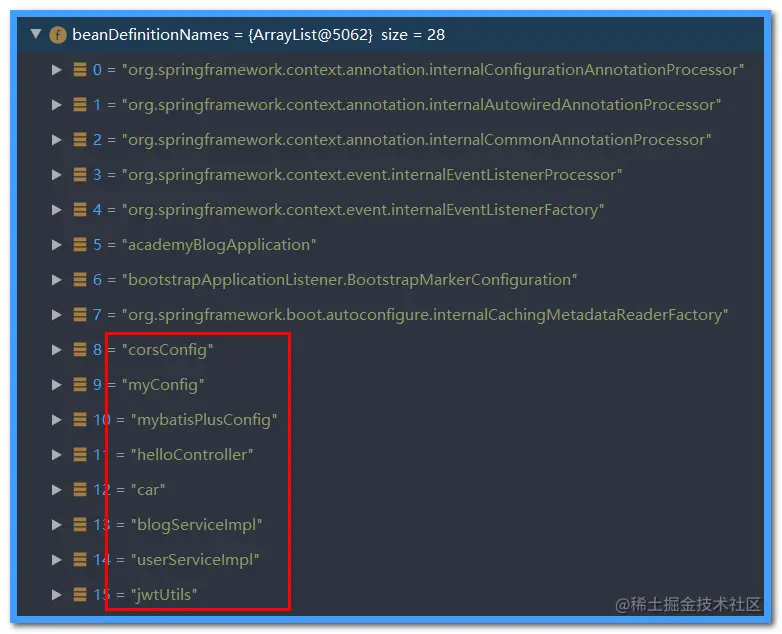
Task: Select the internalConfigurationAnnotationProcessor value string
Action: tap(433, 70)
